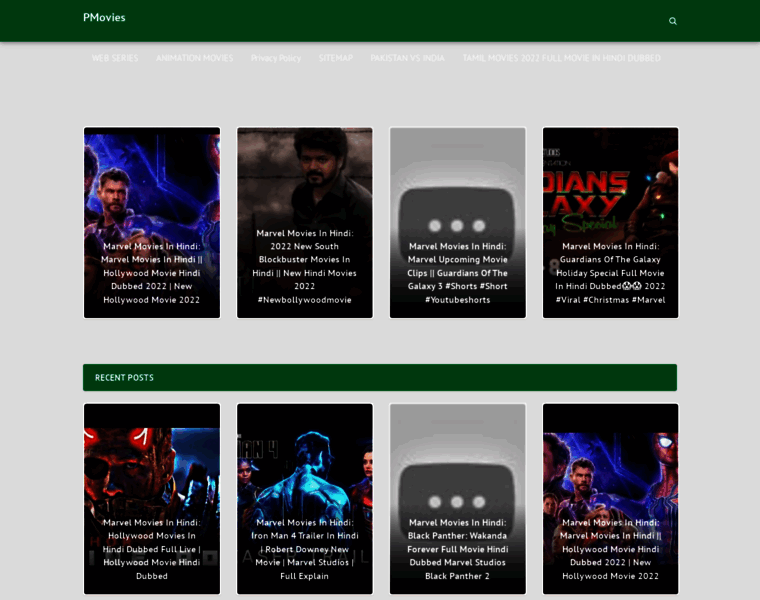Screen dimensions: 760x600
Task: Open 'Black Panther: Wakanda Forever Full Movie' post
Action: point(458,499)
